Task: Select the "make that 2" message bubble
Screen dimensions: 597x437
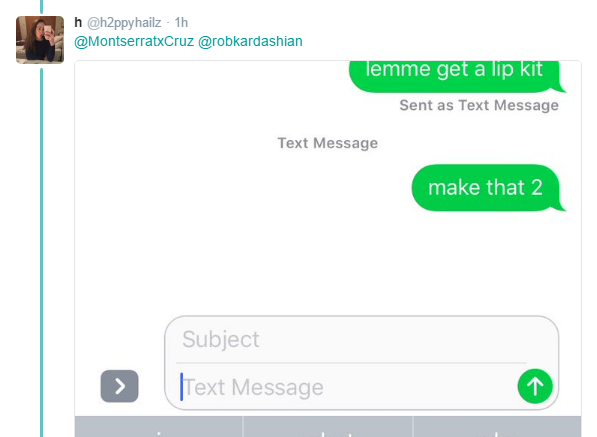Action: (487, 188)
